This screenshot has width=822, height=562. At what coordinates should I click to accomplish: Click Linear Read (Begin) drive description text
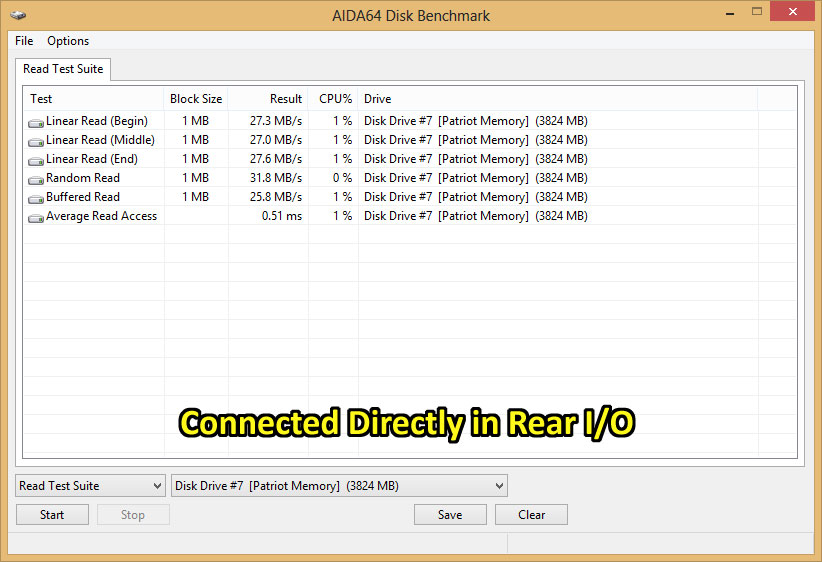476,121
